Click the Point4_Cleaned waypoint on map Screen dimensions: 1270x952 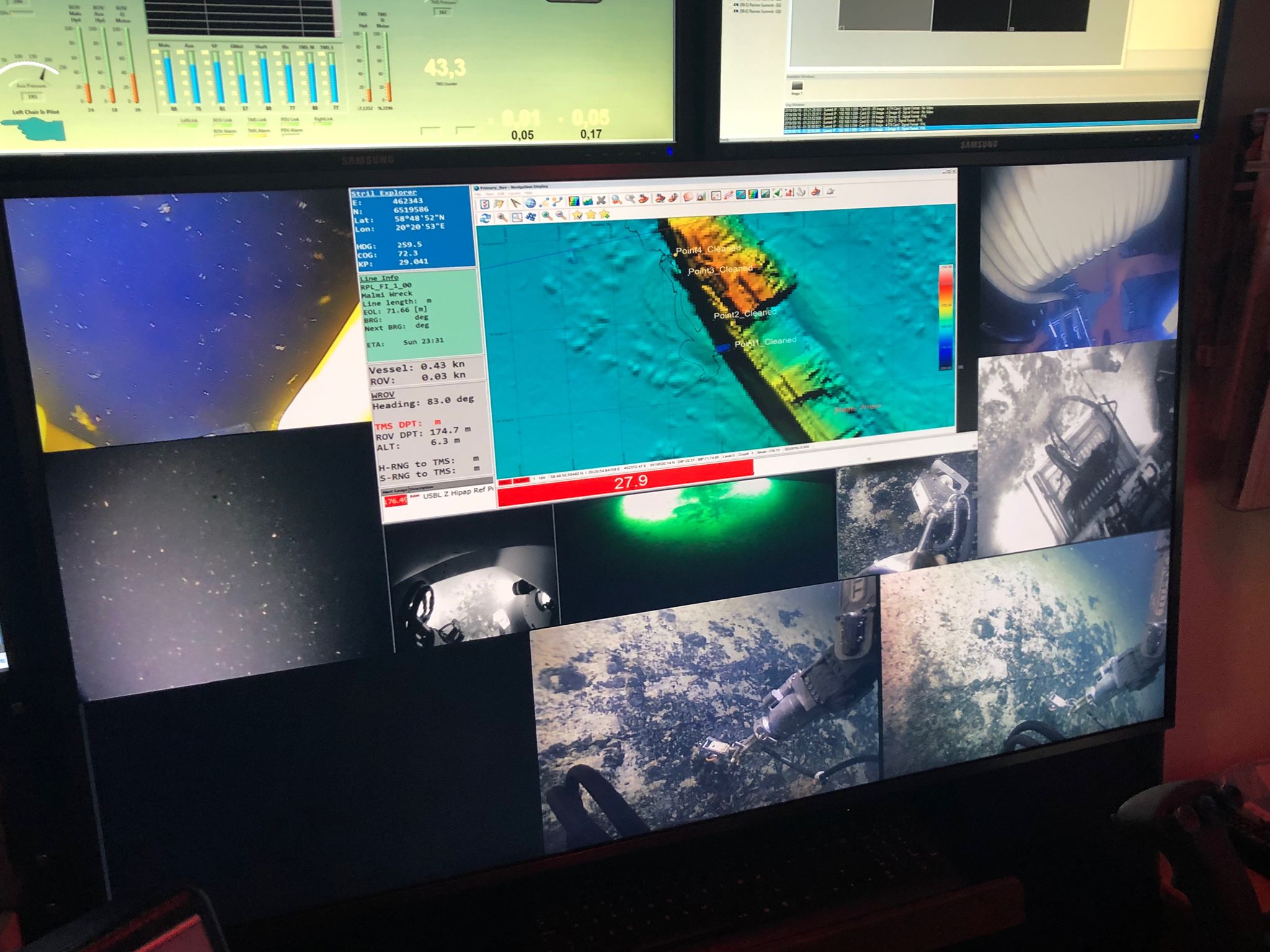pos(707,250)
